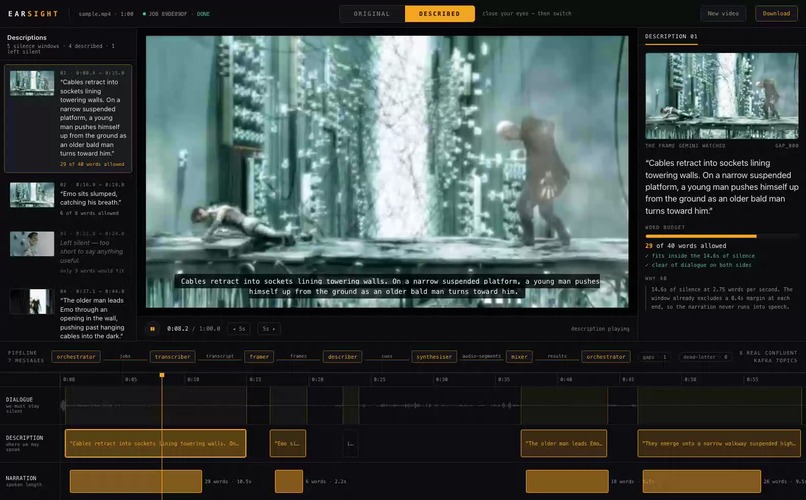The width and height of the screenshot is (806, 500).
Task: Click the 'cues' topic label
Action: click(x=387, y=356)
